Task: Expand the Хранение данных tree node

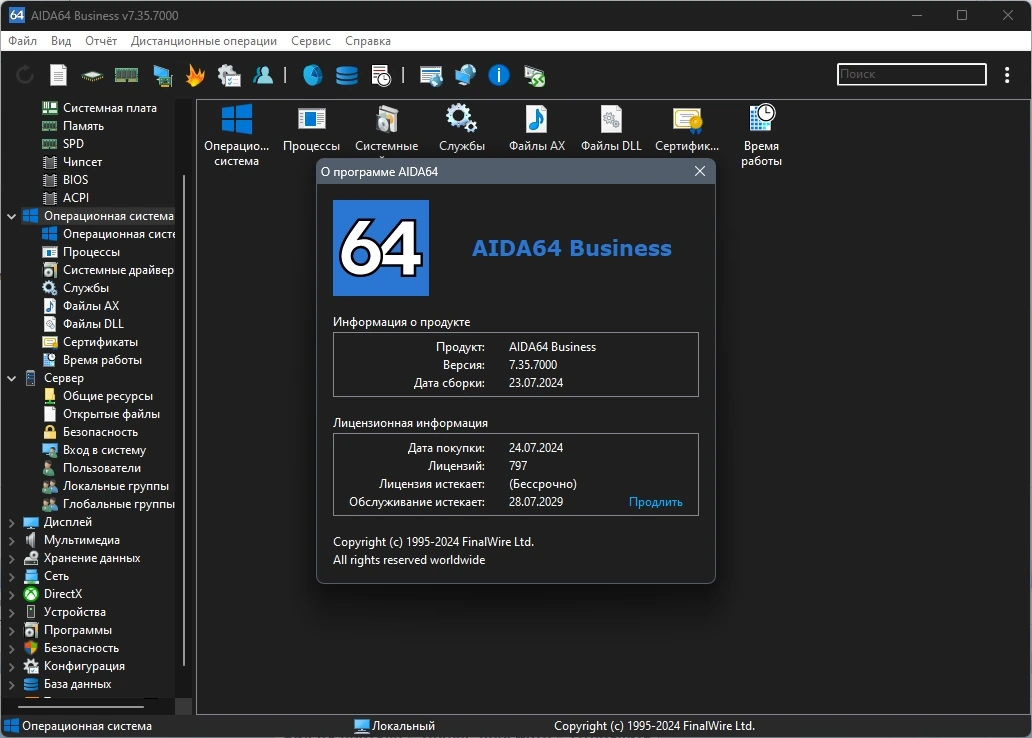Action: coord(11,558)
